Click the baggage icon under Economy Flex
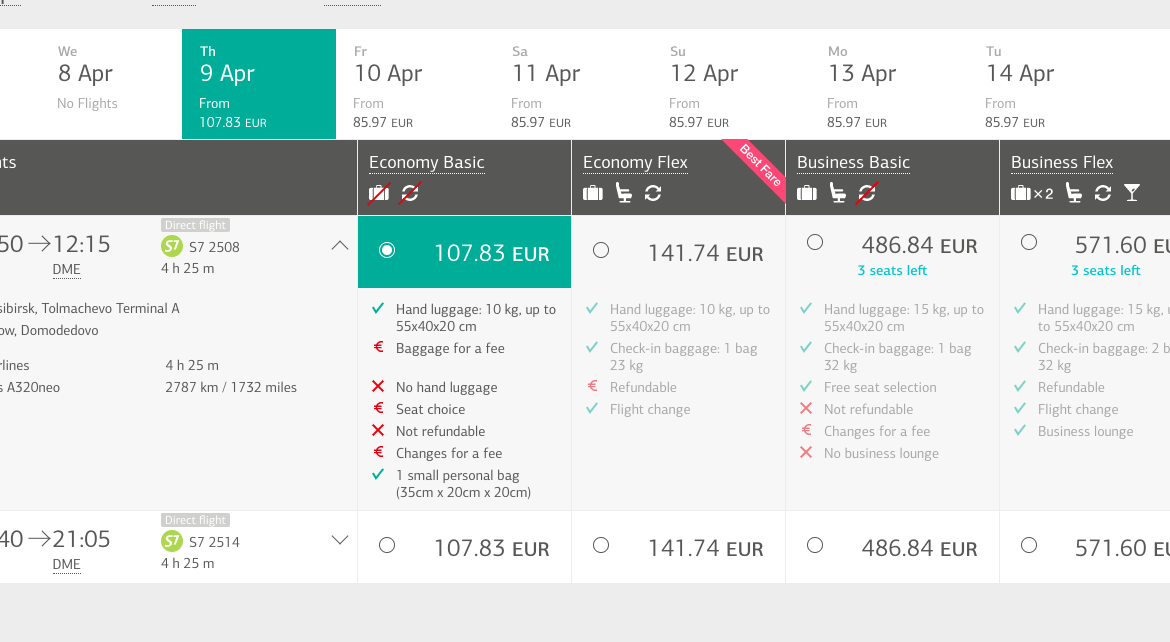The image size is (1170, 642). pos(592,193)
